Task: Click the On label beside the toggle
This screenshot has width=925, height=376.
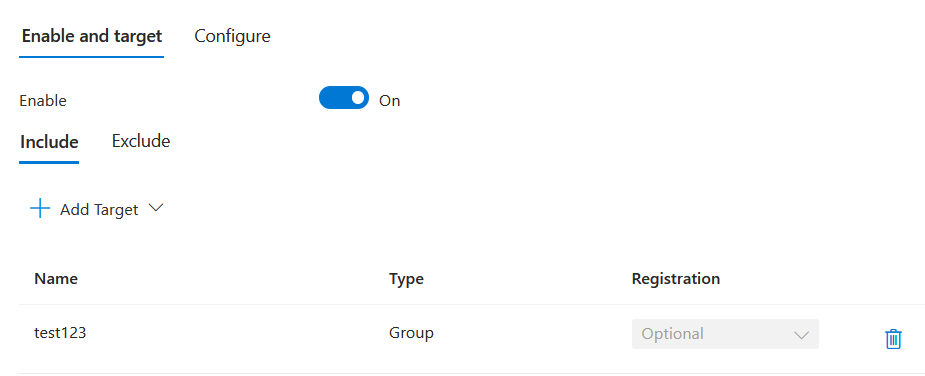Action: pyautogui.click(x=389, y=101)
